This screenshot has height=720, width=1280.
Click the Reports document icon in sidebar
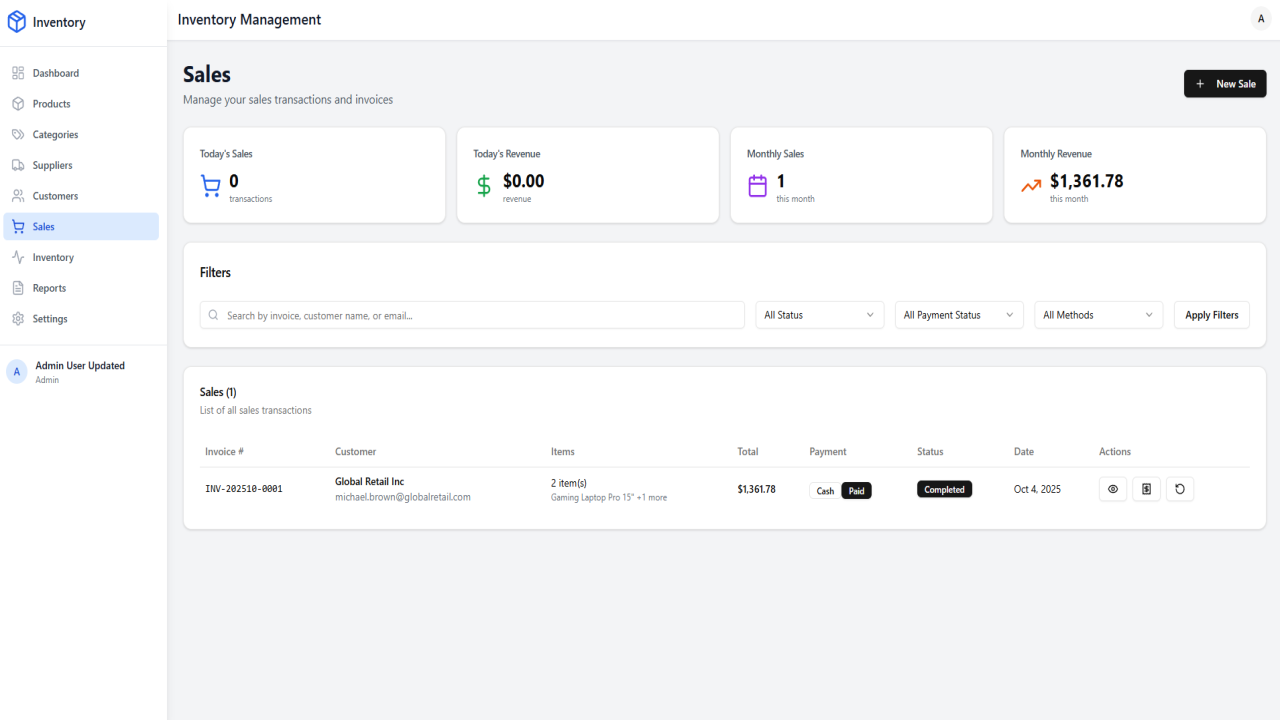click(18, 288)
